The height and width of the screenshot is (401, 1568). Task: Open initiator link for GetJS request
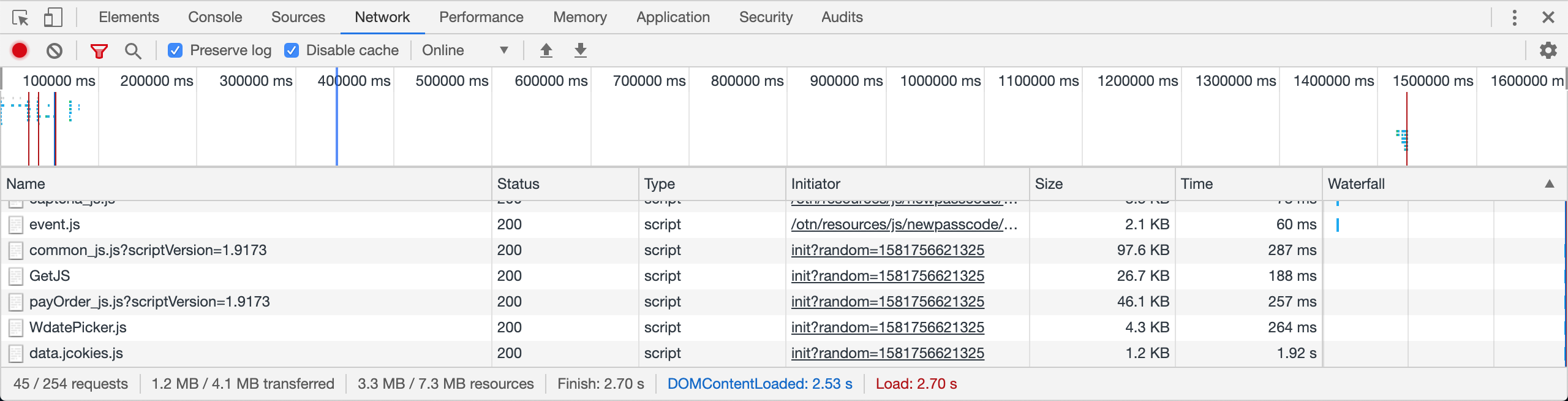coord(887,276)
